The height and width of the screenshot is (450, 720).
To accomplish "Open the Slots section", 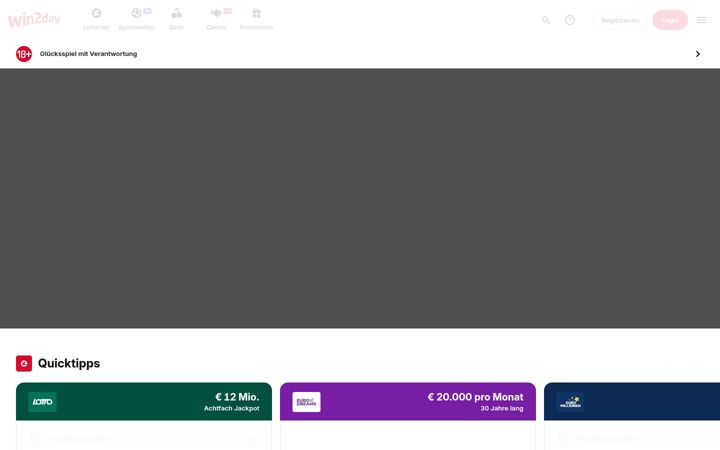I will [176, 20].
